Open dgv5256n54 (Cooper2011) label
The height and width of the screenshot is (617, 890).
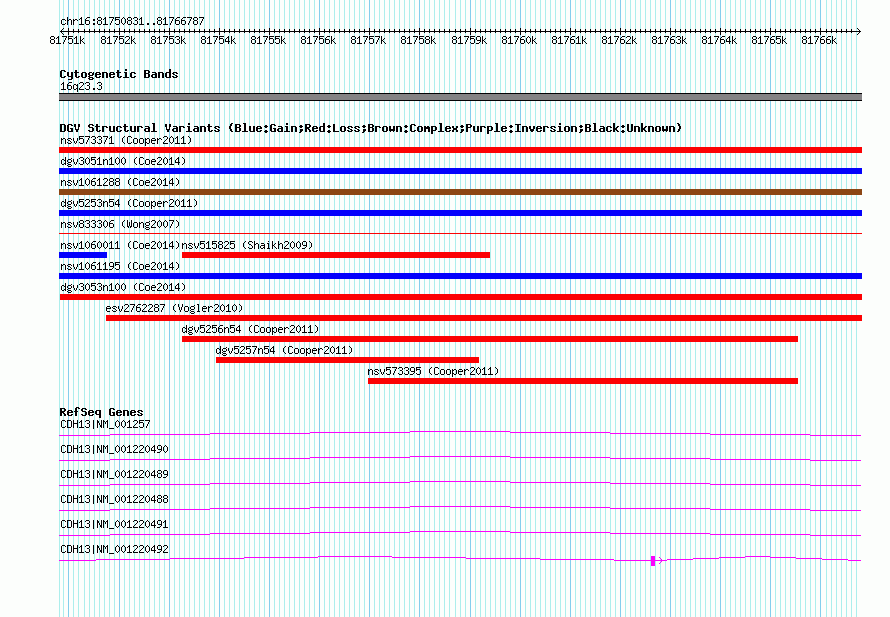[250, 329]
